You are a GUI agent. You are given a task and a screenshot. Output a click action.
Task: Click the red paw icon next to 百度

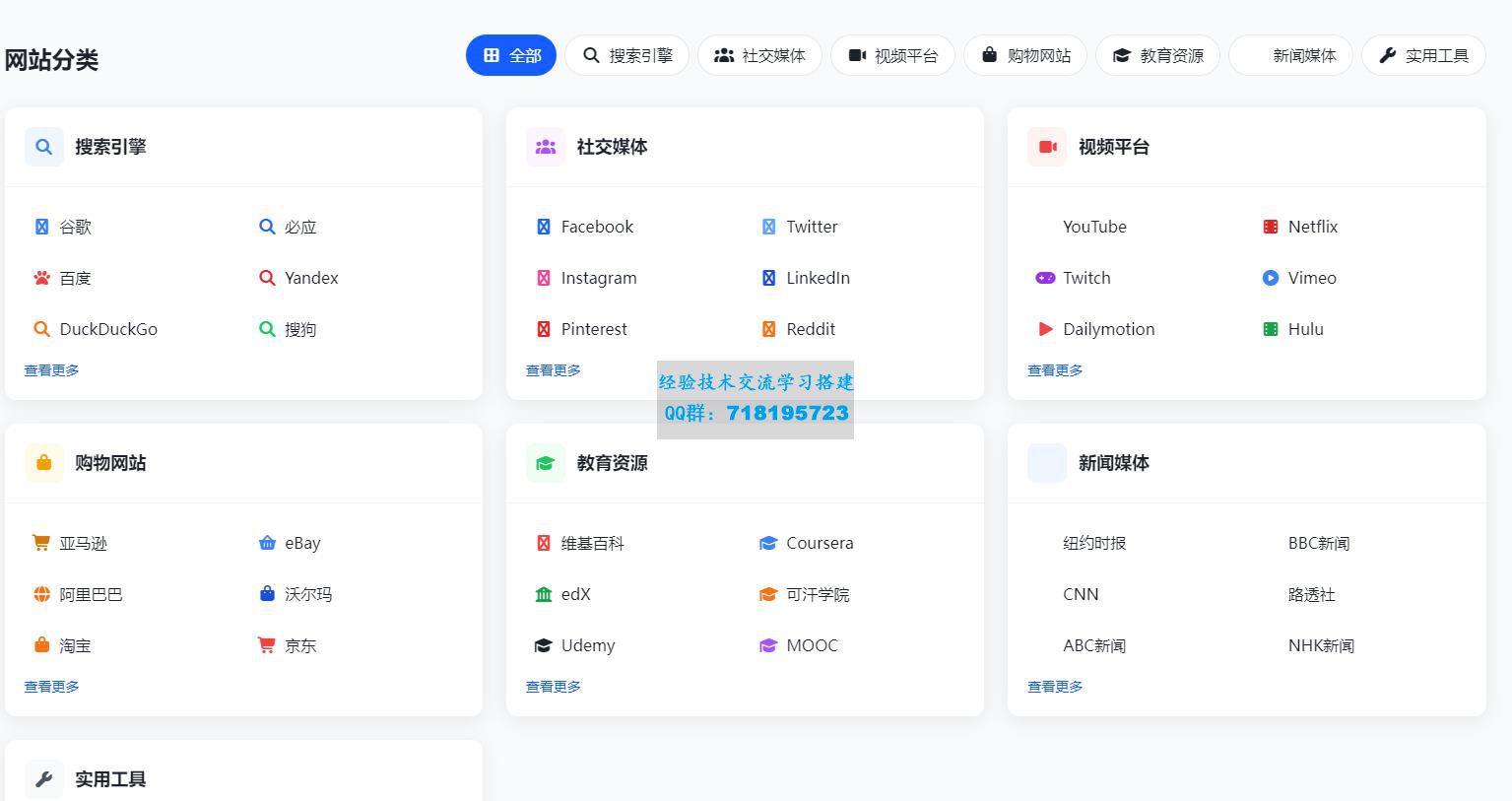pyautogui.click(x=41, y=278)
